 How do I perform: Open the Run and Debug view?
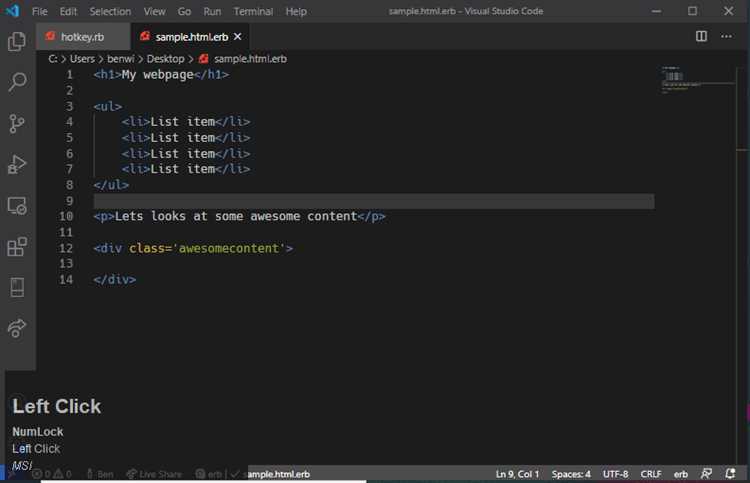tap(17, 165)
